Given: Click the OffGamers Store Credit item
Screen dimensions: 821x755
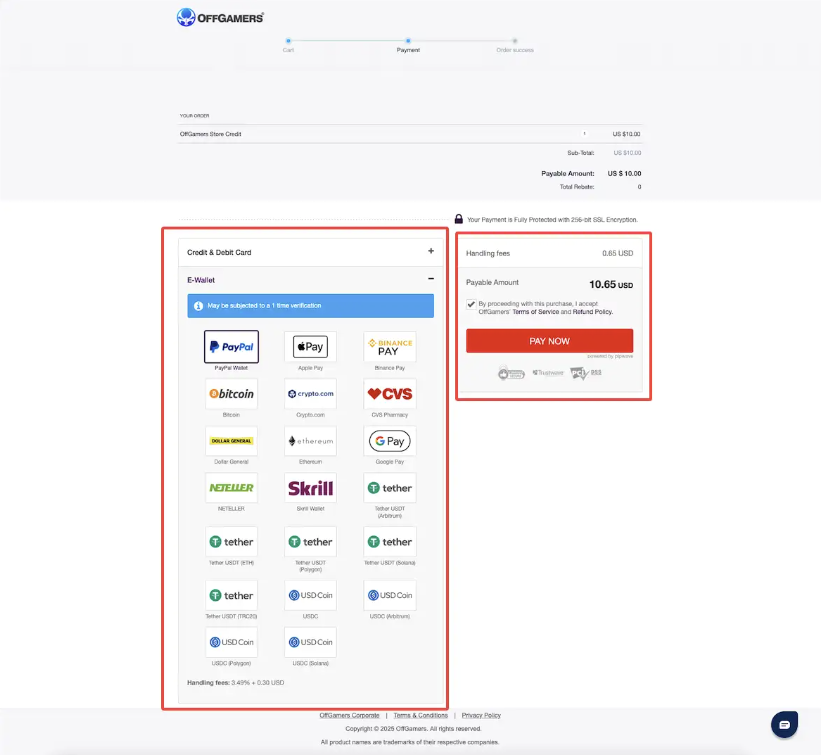Looking at the screenshot, I should 210,134.
